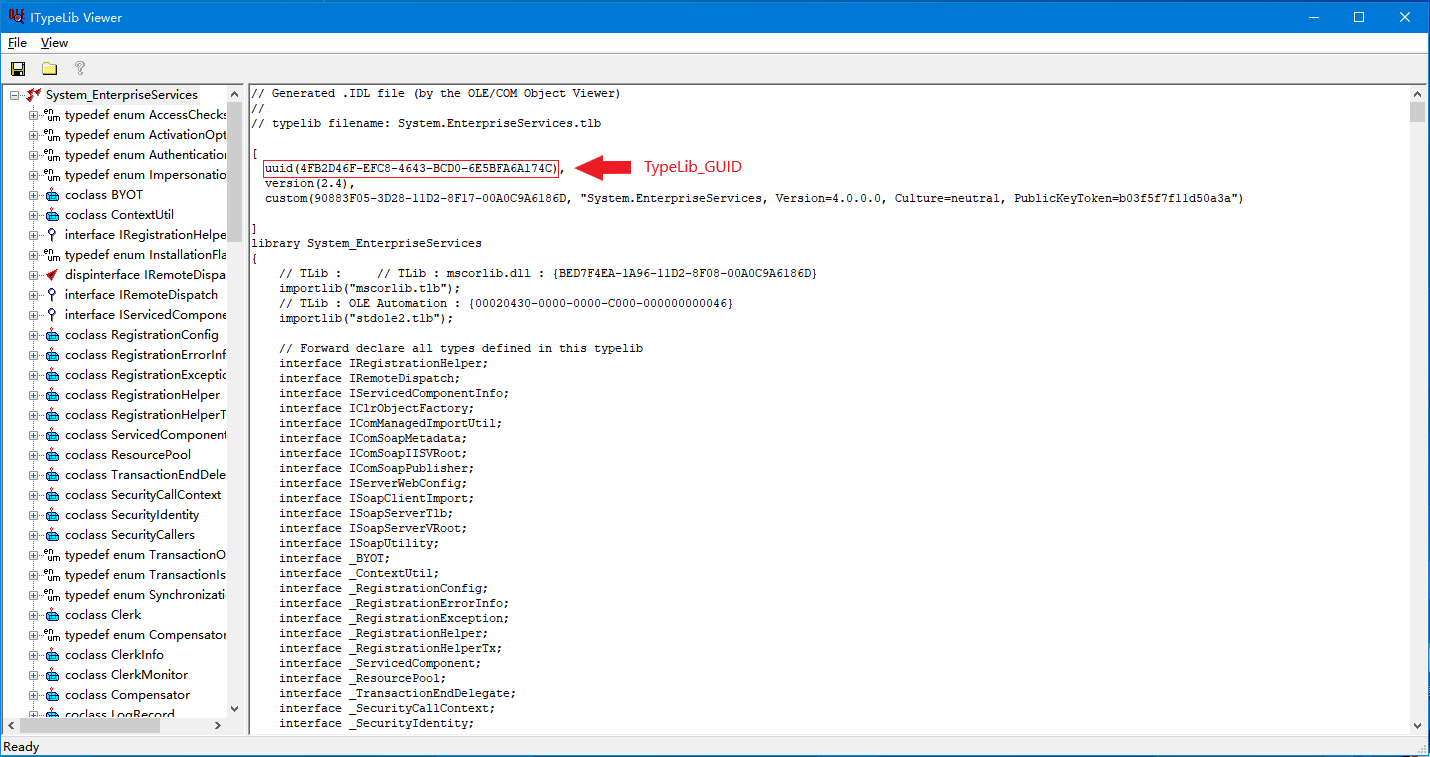Image resolution: width=1430 pixels, height=757 pixels.
Task: Click the tree panel vertical scrollbar thumb
Action: pyautogui.click(x=235, y=172)
